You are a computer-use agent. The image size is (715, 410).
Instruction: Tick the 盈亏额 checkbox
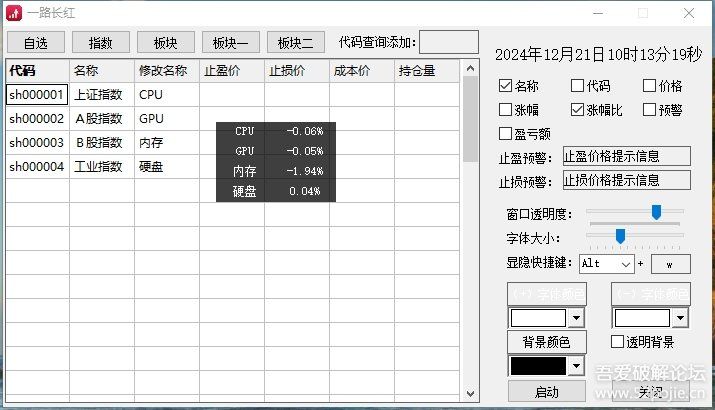point(505,133)
